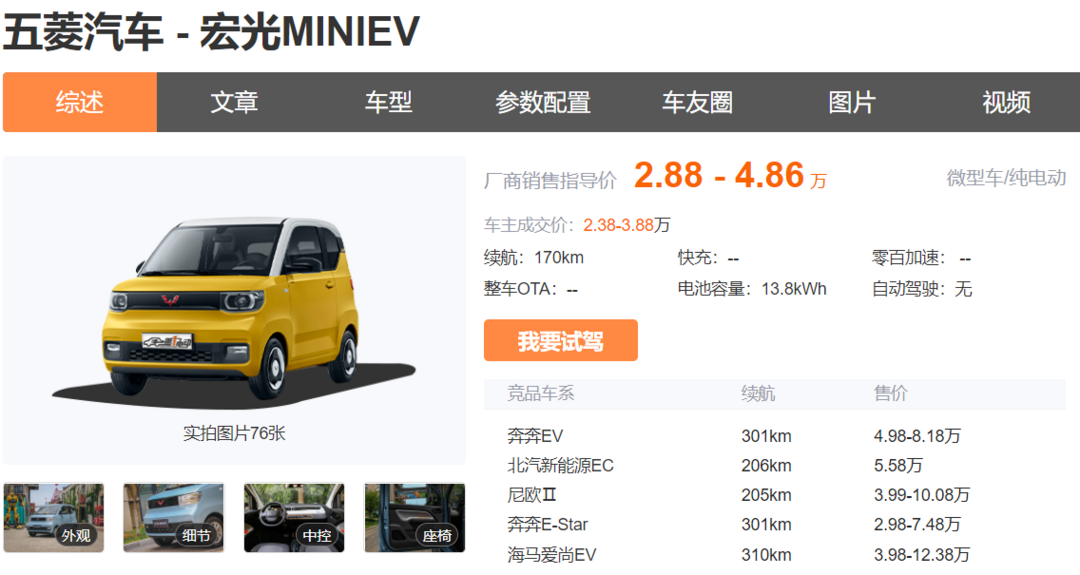Click the 厂商销售指导价 label
This screenshot has width=1080, height=575.
550,180
